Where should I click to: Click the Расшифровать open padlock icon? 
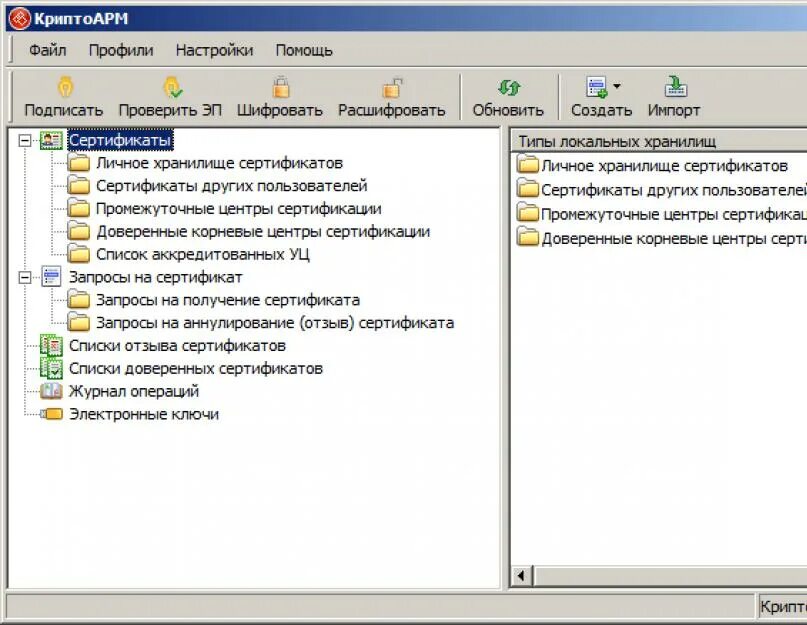pos(392,86)
